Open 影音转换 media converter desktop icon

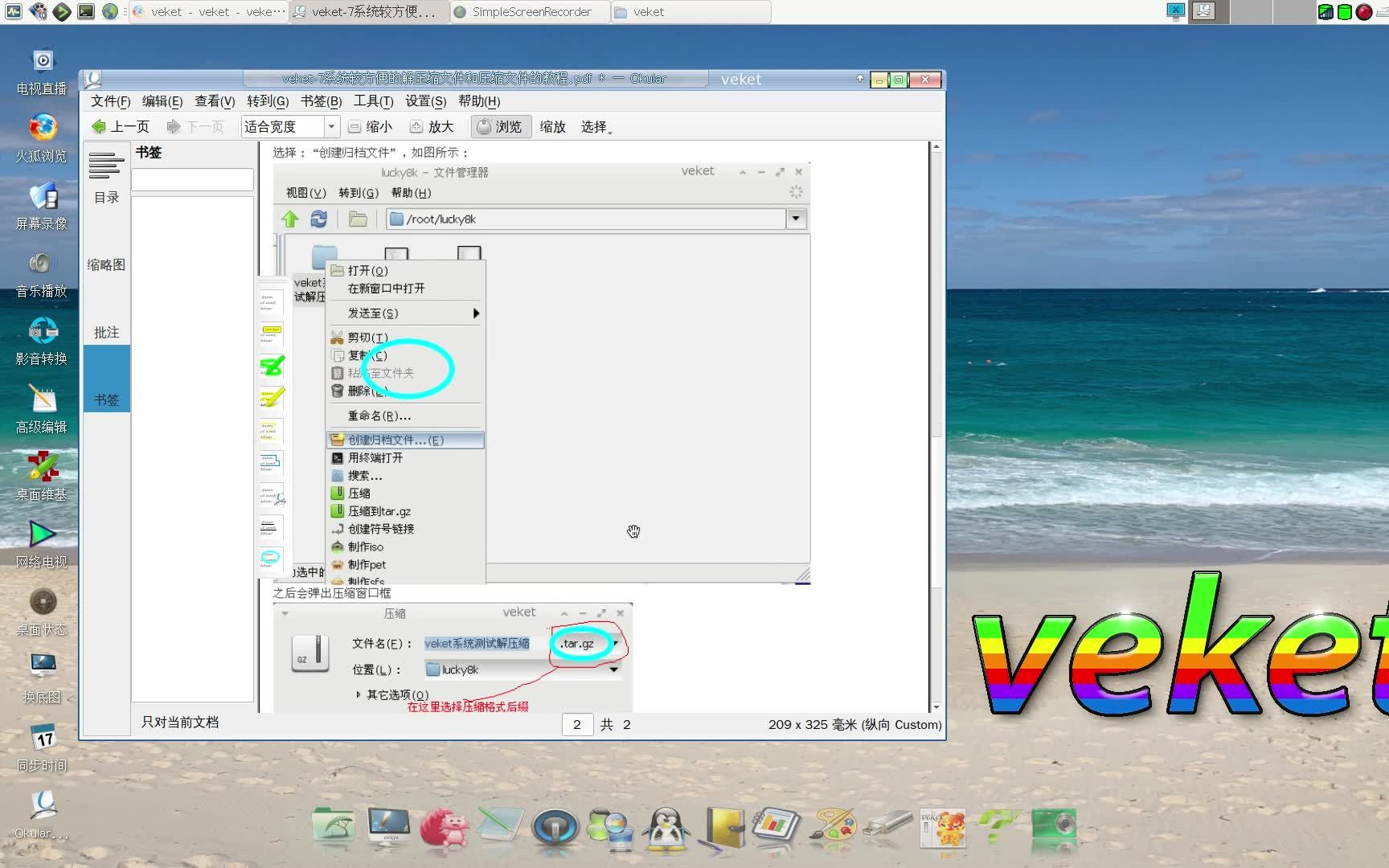(42, 342)
